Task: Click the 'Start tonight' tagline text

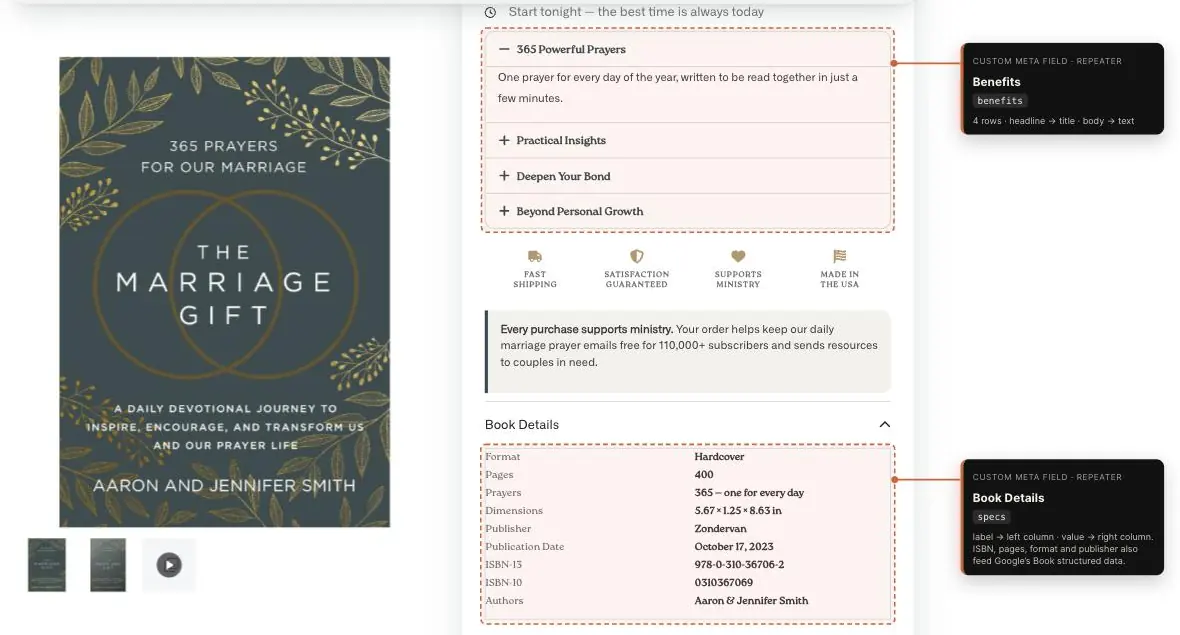Action: tap(636, 12)
